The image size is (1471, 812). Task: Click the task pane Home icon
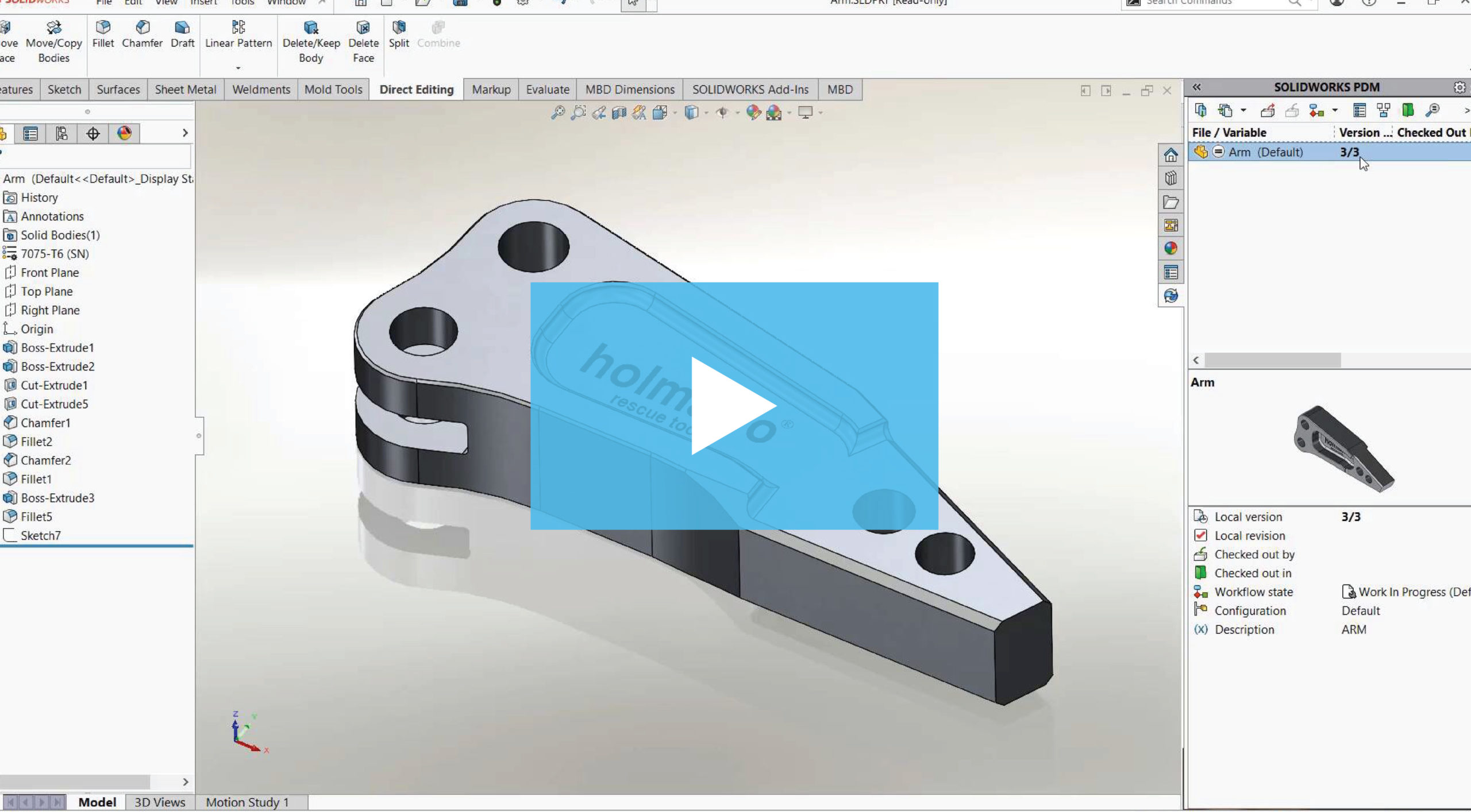pos(1170,155)
